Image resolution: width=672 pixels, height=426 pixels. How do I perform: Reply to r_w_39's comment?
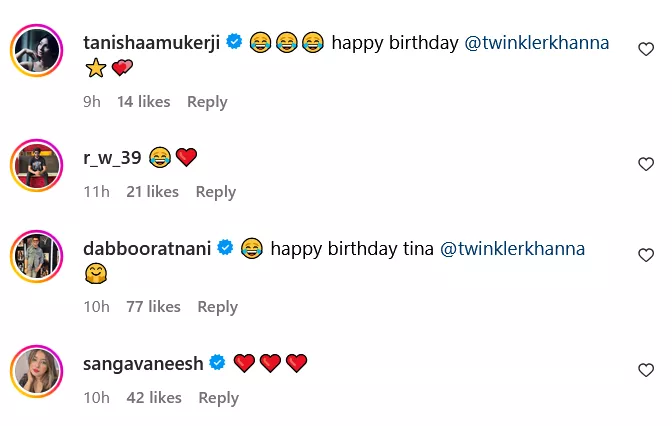coord(215,192)
